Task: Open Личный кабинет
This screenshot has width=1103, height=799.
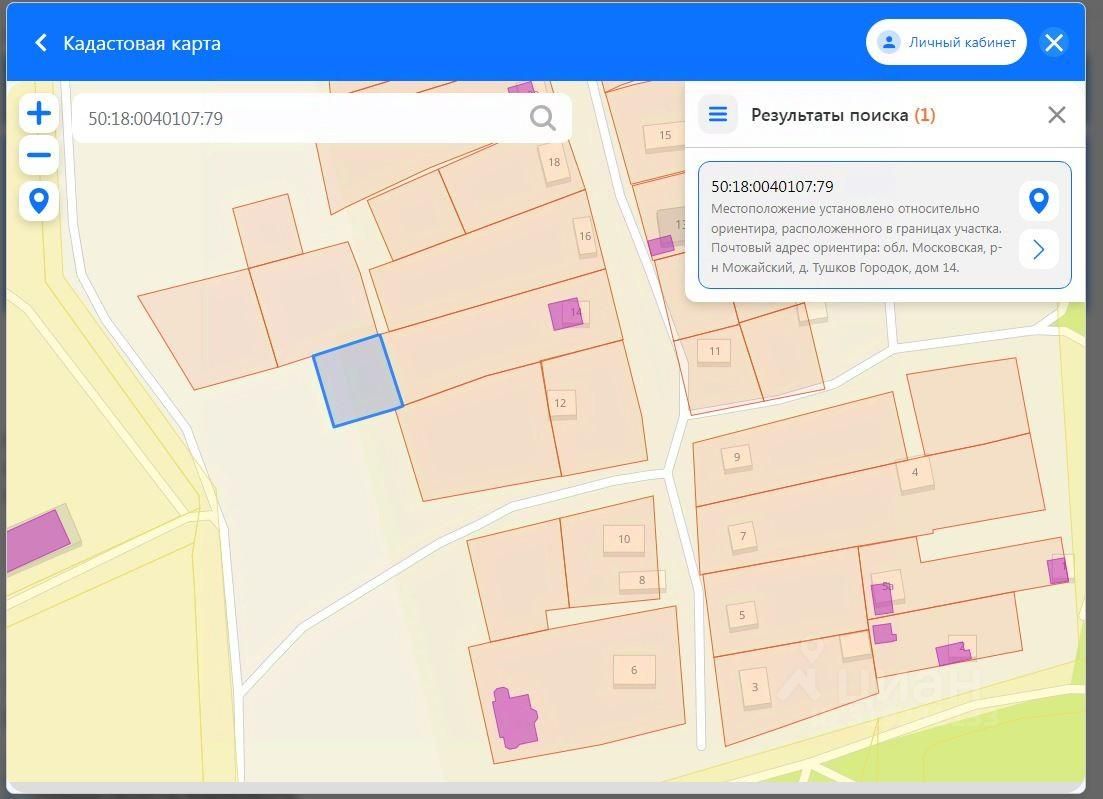Action: point(946,42)
